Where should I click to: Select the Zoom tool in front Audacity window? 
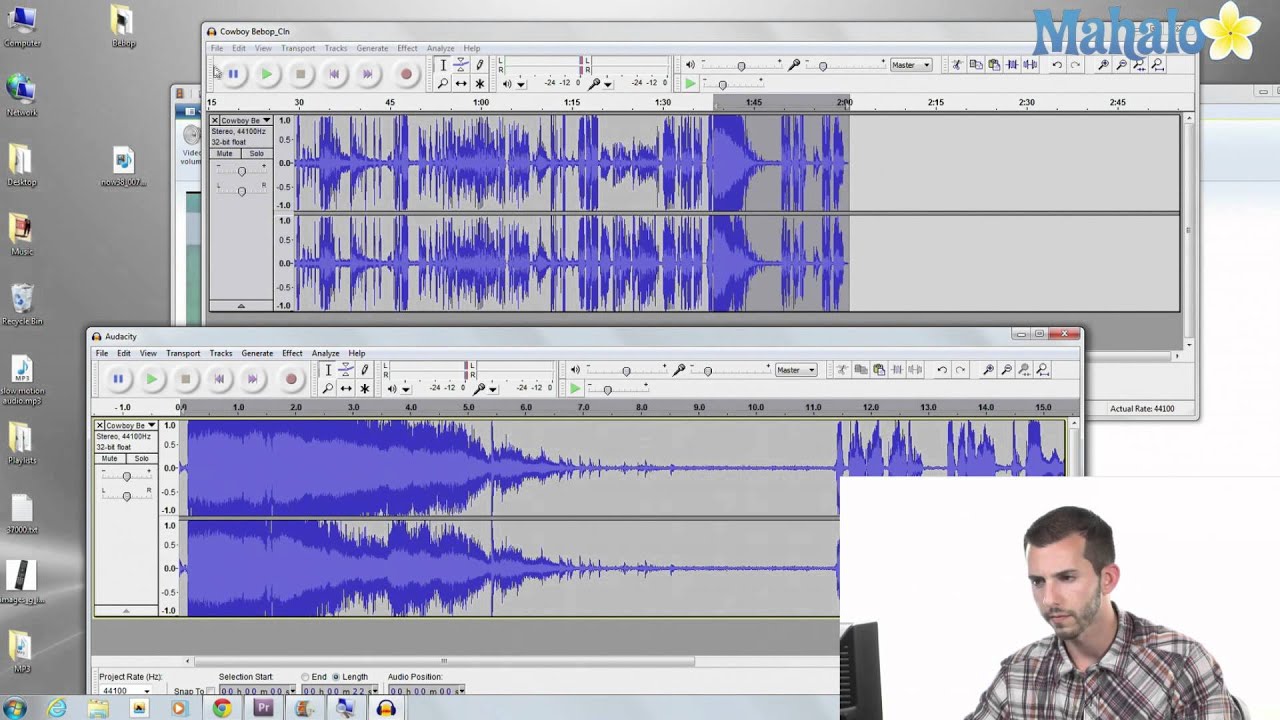pyautogui.click(x=328, y=388)
